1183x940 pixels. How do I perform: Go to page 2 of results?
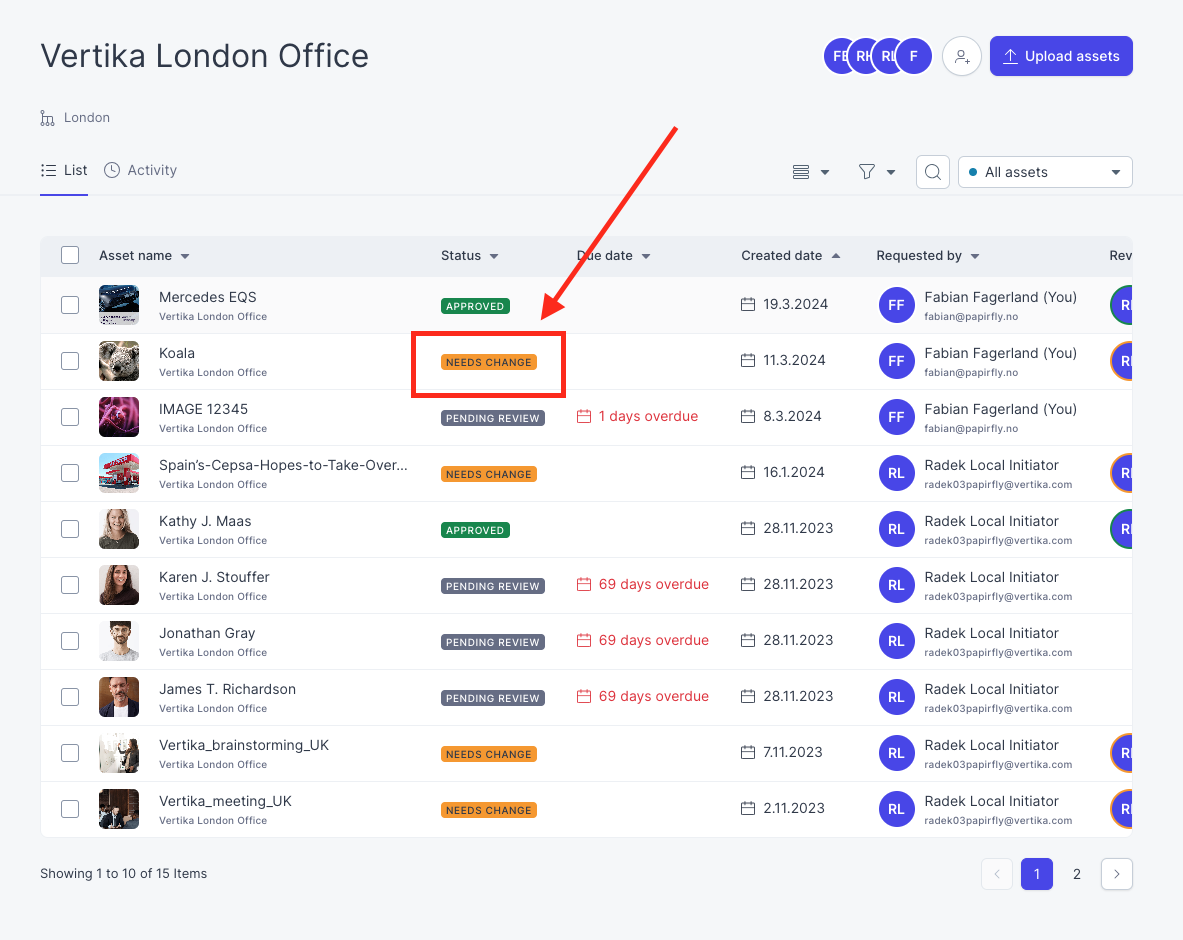point(1077,874)
